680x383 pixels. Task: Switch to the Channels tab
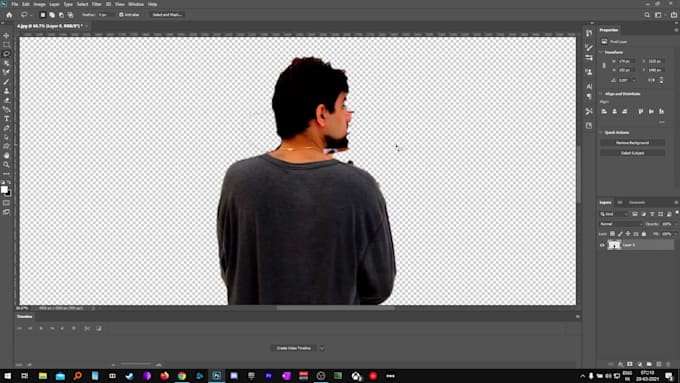tap(637, 203)
